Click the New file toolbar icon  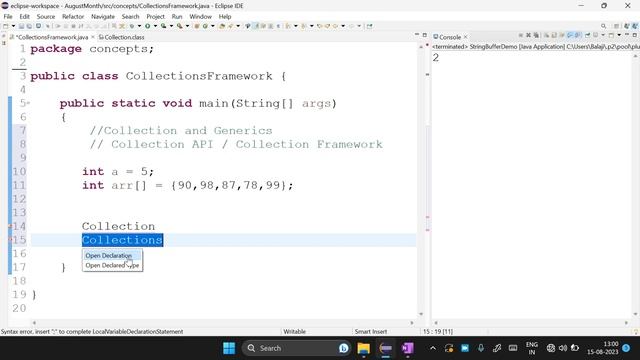pyautogui.click(x=5, y=26)
